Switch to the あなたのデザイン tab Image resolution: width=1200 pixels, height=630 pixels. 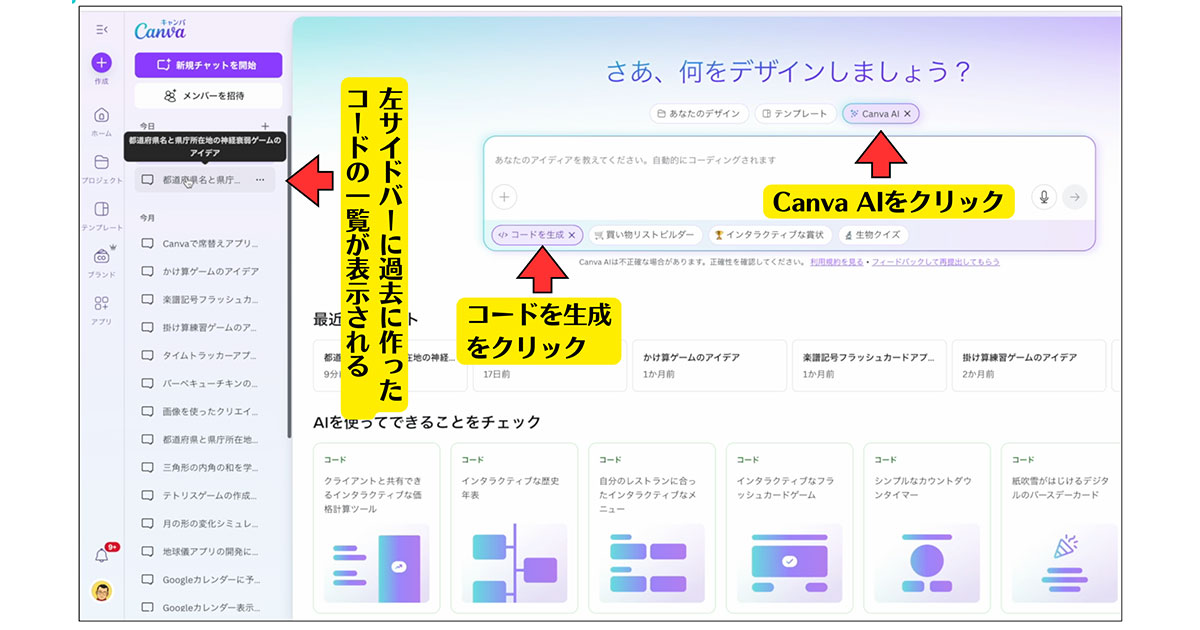point(700,113)
